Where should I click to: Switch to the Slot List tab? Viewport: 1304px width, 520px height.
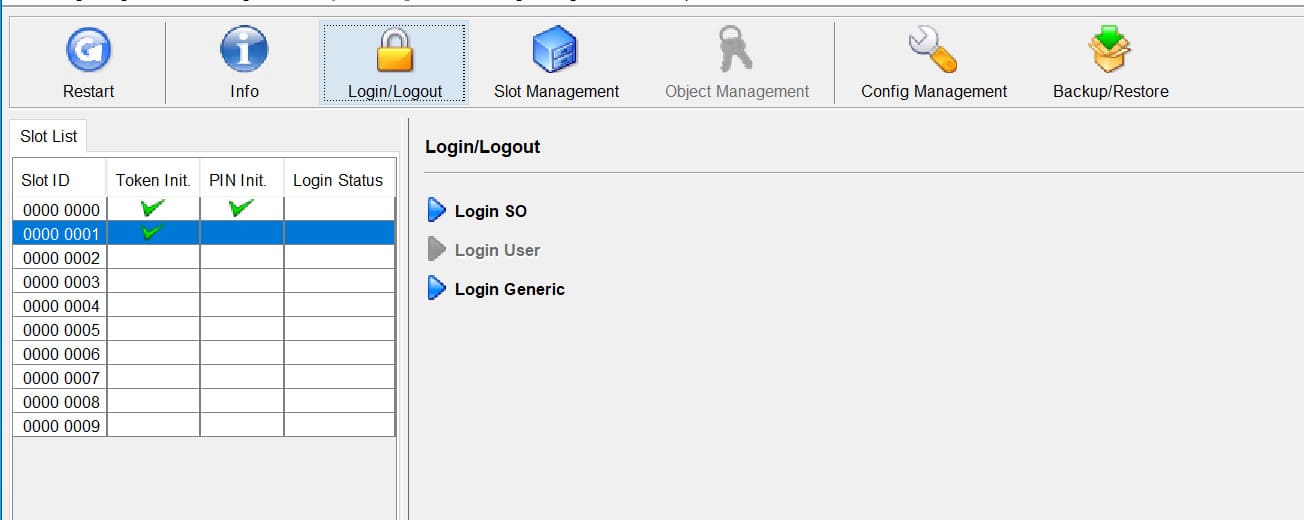click(49, 136)
